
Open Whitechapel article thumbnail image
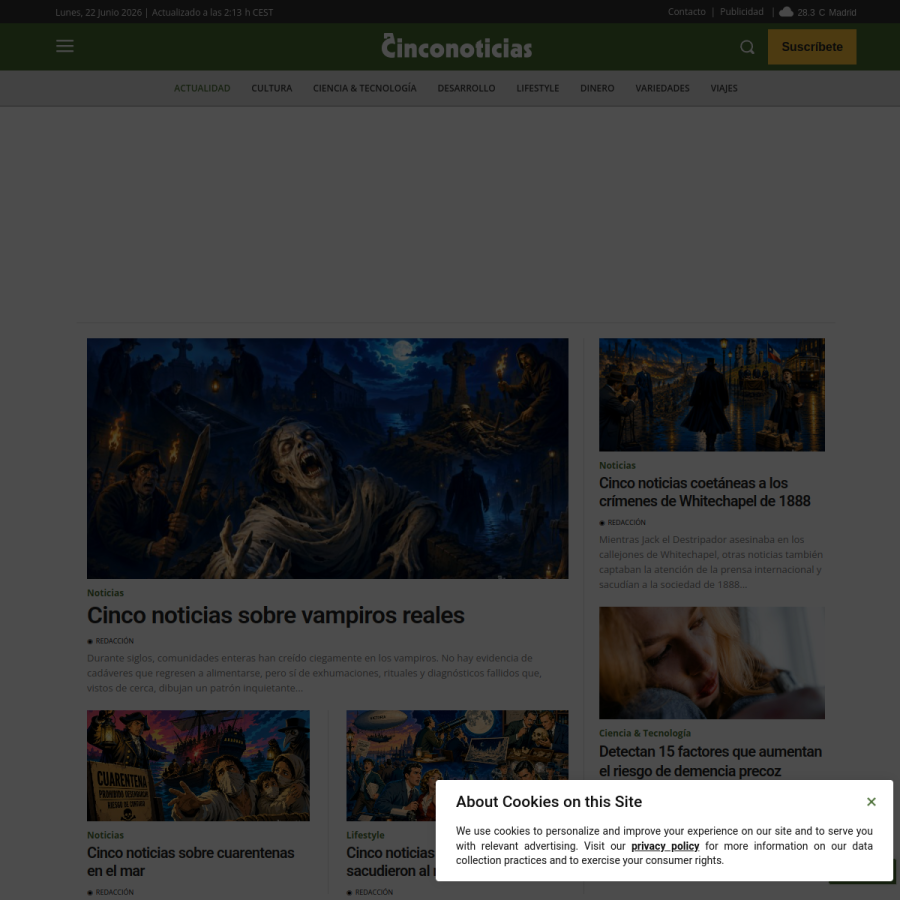(x=712, y=394)
